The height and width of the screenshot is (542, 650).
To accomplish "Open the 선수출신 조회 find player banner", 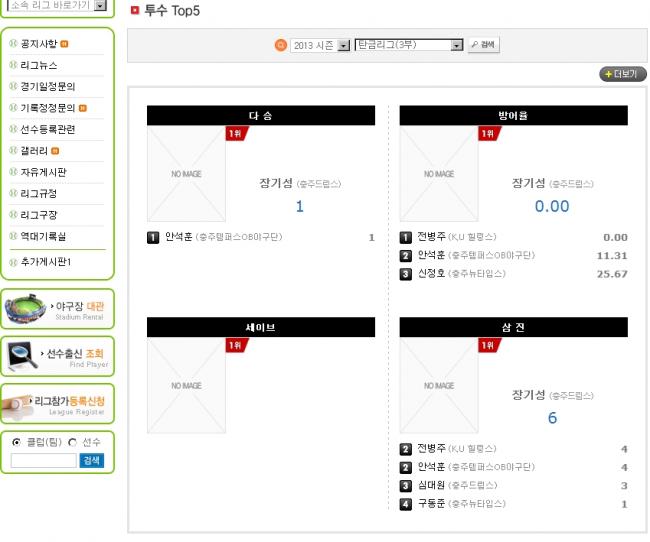I will click(x=57, y=356).
